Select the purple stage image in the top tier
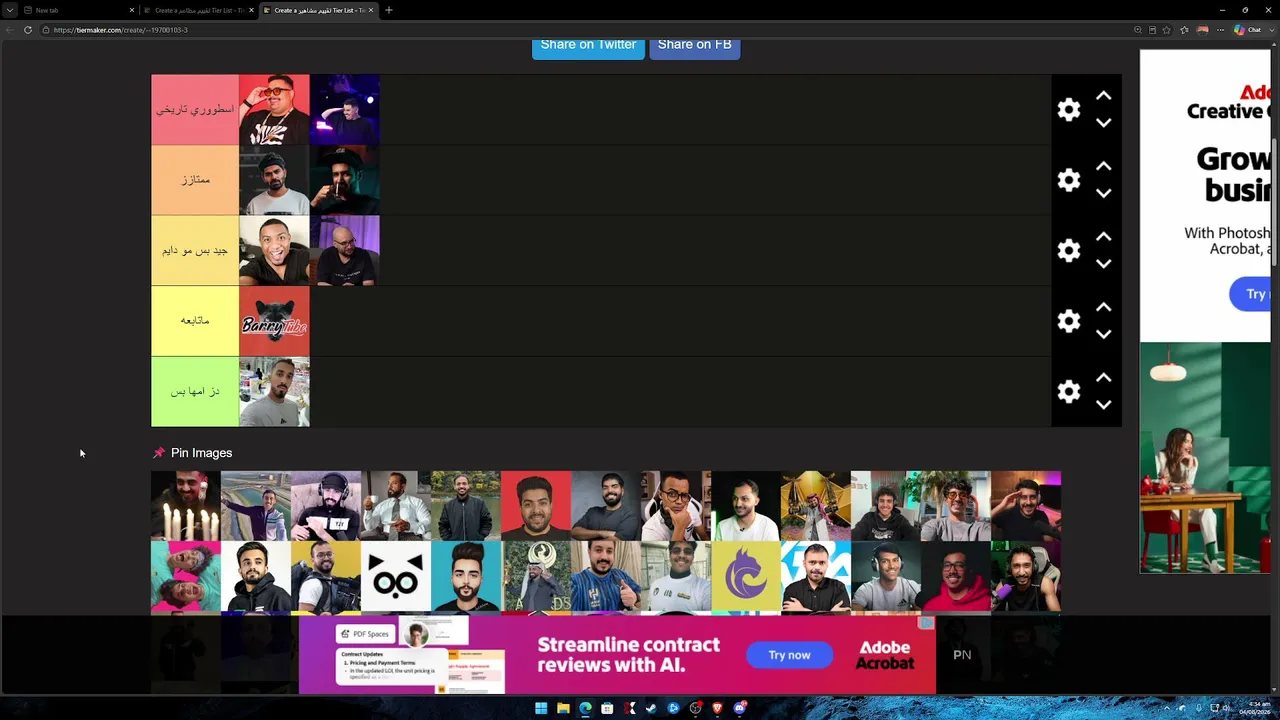The image size is (1280, 720). [344, 110]
